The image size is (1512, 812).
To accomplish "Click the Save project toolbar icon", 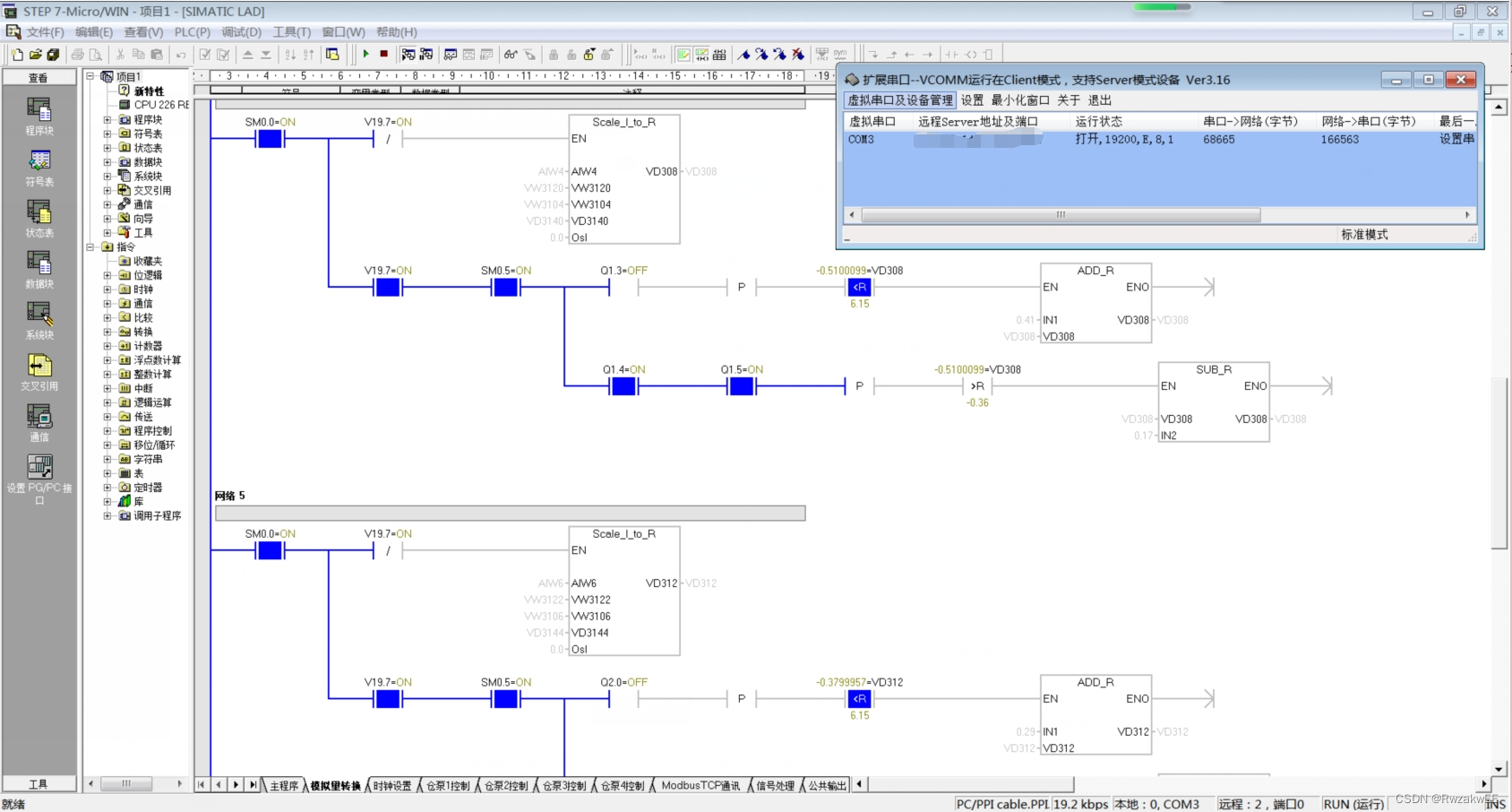I will [53, 55].
